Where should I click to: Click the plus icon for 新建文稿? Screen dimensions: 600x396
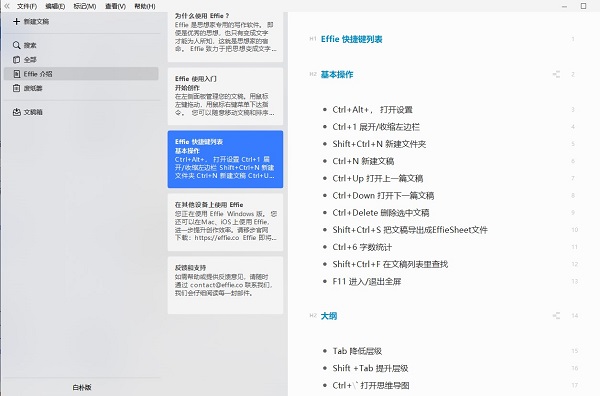16,21
